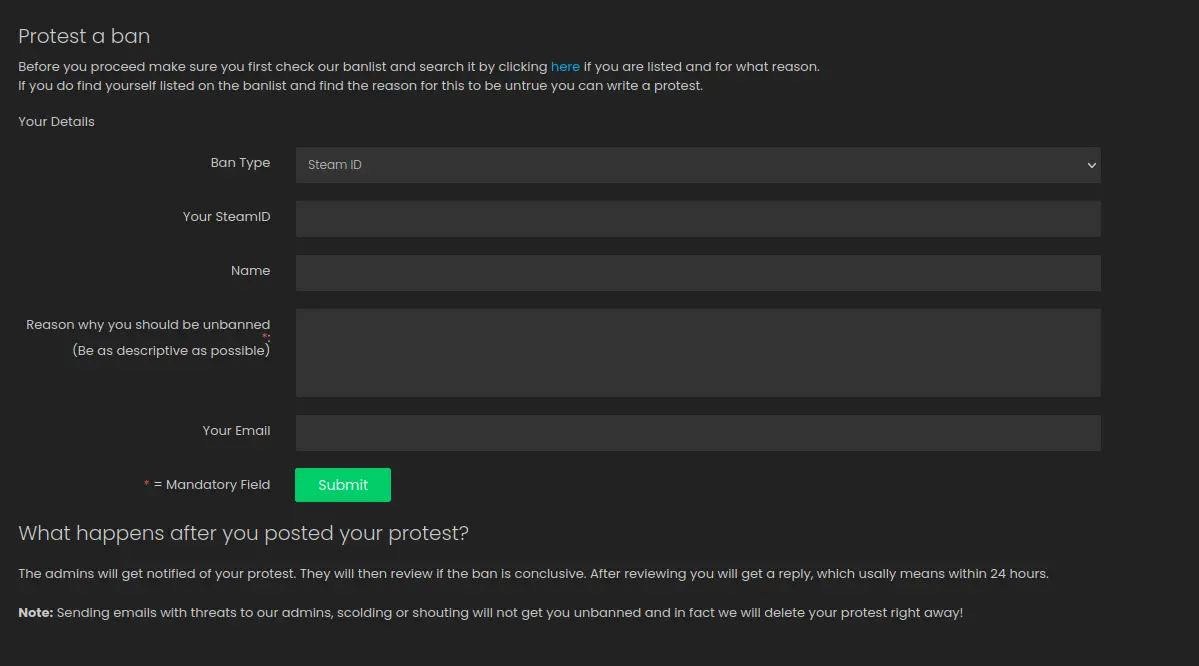This screenshot has height=666, width=1199.
Task: Click the "(Be as descriptive as possible)" hint
Action: (170, 351)
